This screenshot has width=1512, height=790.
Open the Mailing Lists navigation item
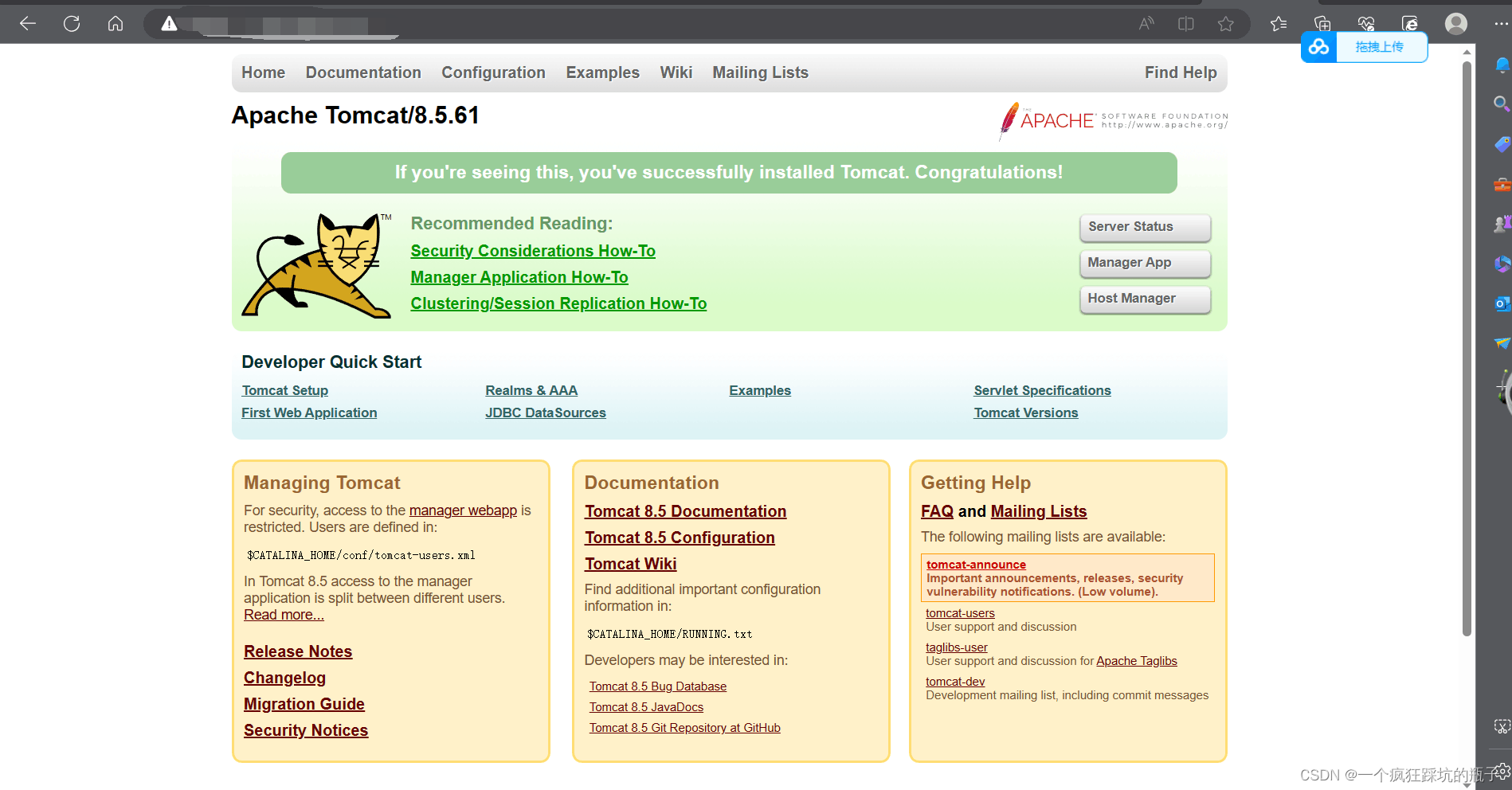point(760,72)
